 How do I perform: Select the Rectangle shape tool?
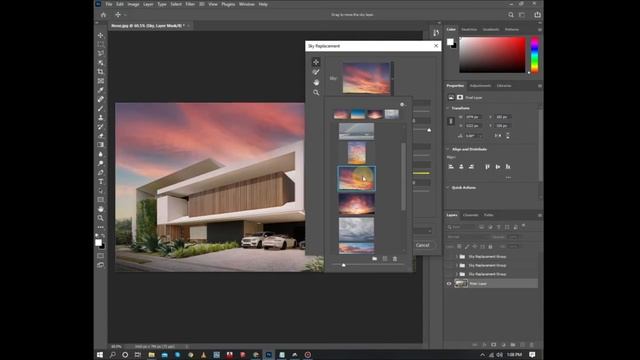pyautogui.click(x=100, y=200)
